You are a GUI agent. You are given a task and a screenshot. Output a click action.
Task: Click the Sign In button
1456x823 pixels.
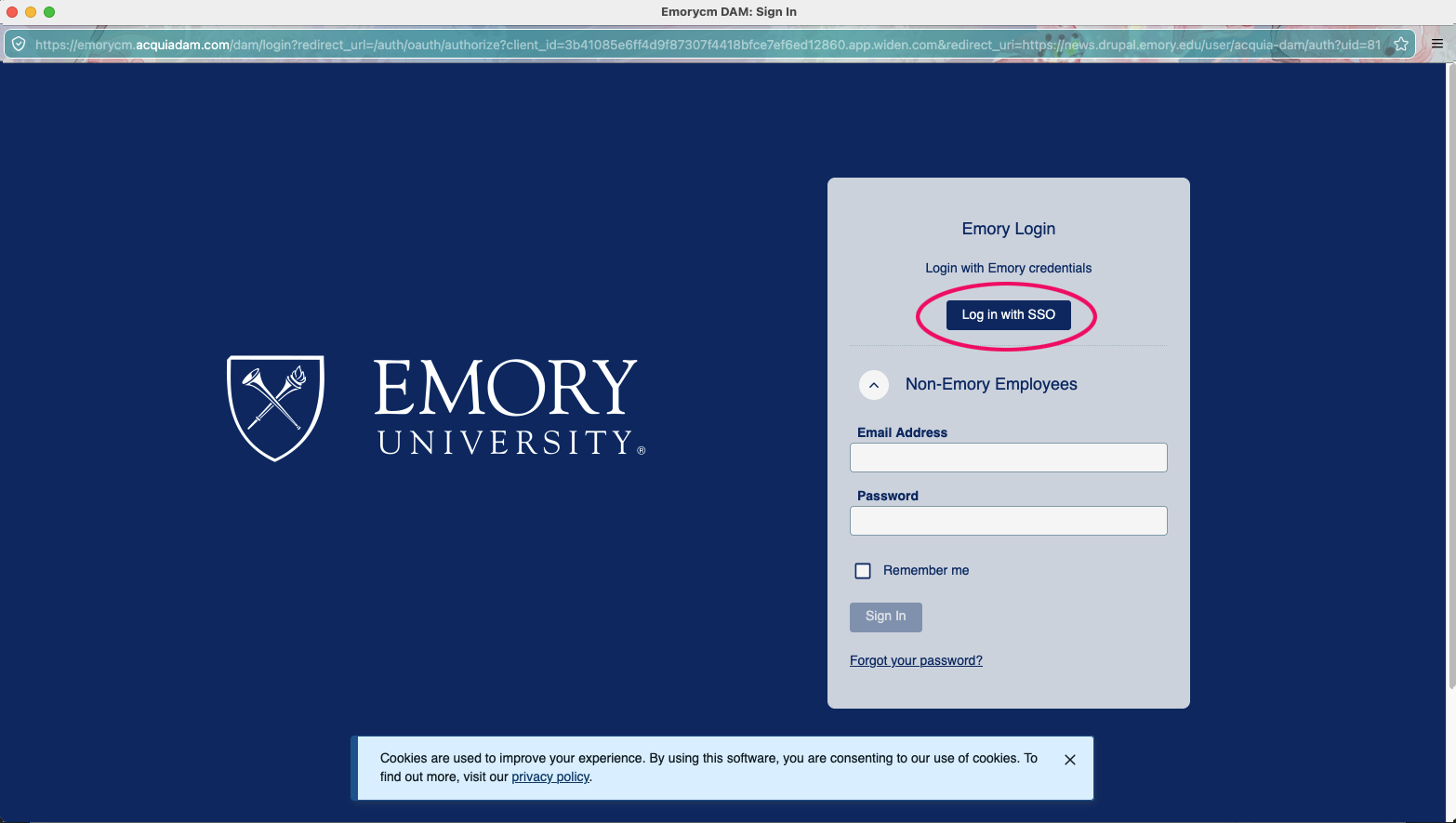click(x=885, y=617)
